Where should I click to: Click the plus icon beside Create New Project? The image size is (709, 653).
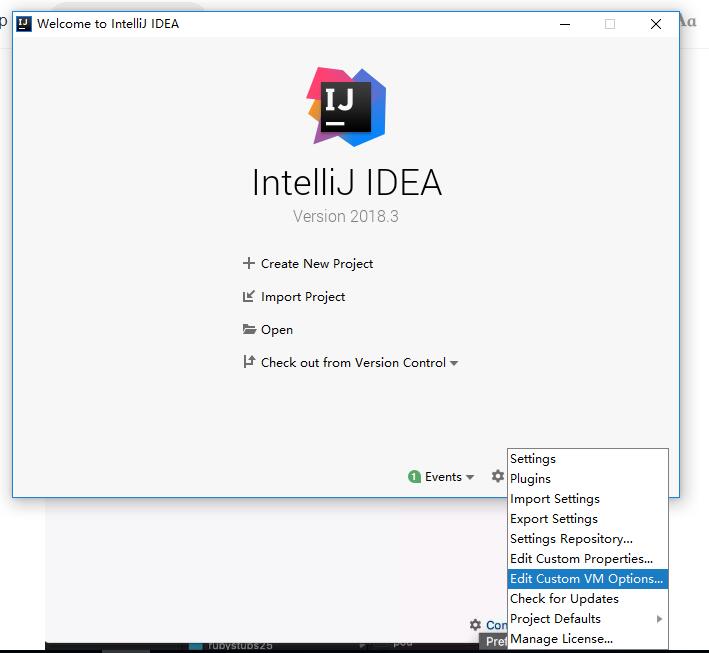249,263
